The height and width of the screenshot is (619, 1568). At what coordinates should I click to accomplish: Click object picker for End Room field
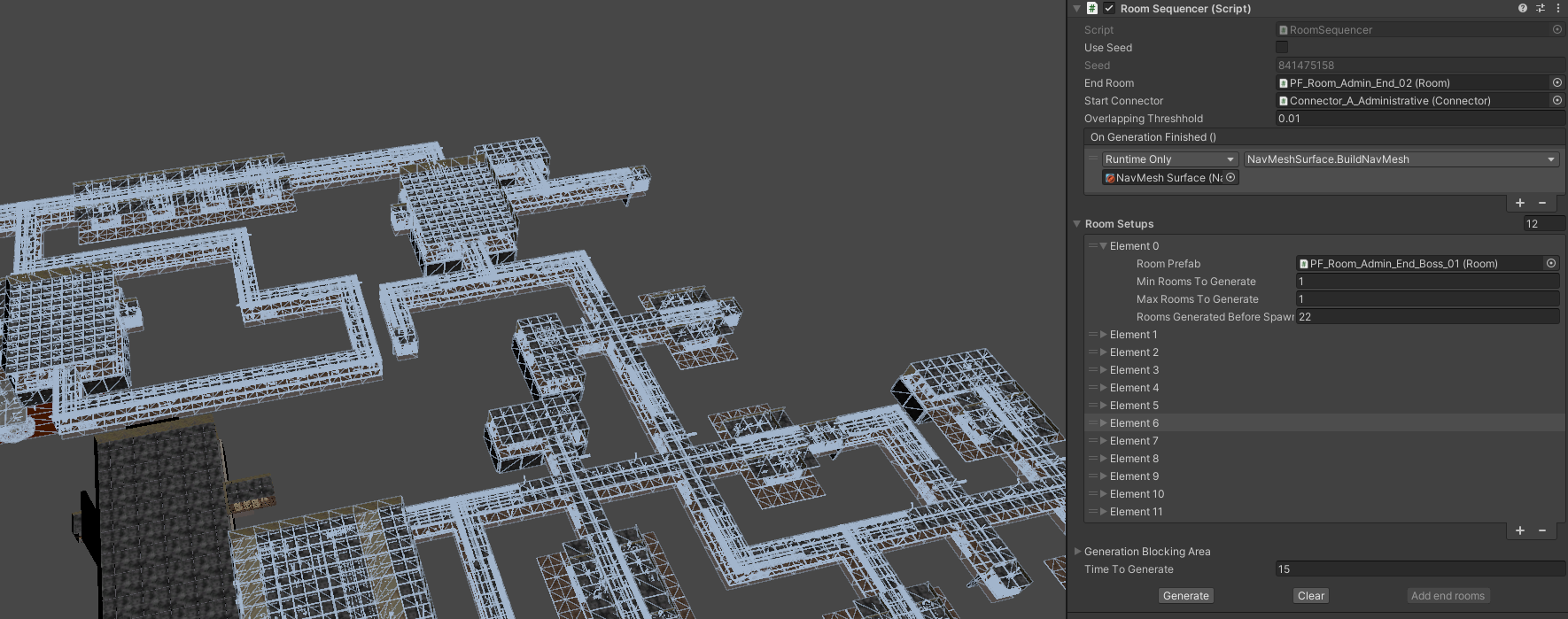pos(1556,82)
